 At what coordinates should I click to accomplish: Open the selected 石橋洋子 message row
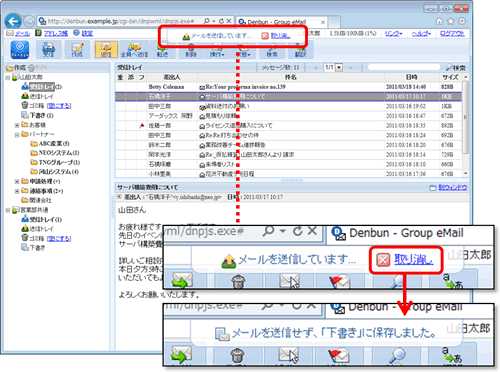point(289,97)
